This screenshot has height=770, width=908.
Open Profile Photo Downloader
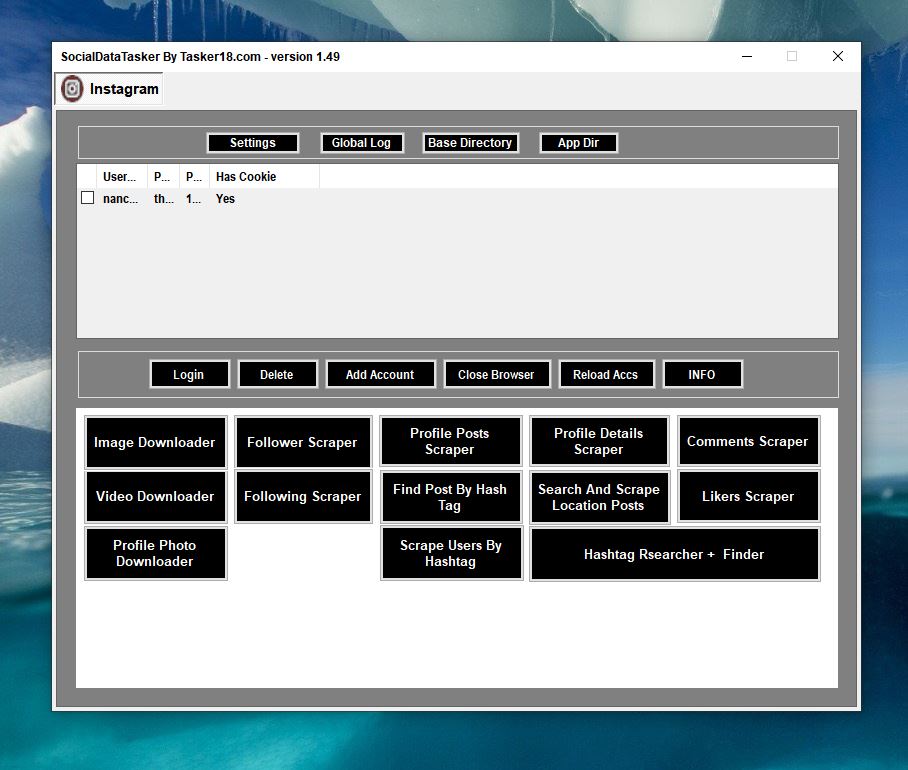click(x=155, y=553)
